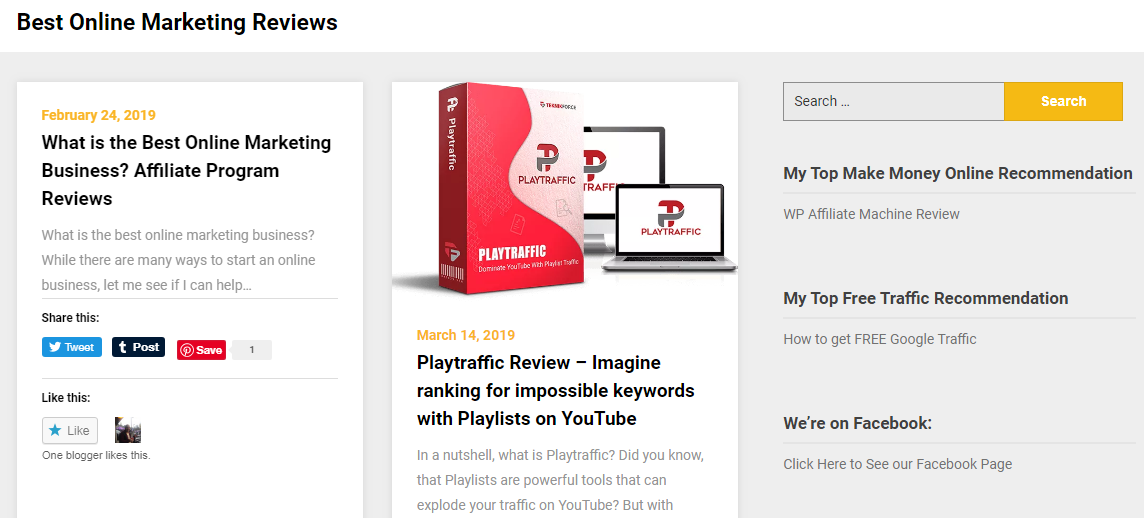Open the blogger avatar who liked this
This screenshot has height=518, width=1144.
pyautogui.click(x=128, y=430)
